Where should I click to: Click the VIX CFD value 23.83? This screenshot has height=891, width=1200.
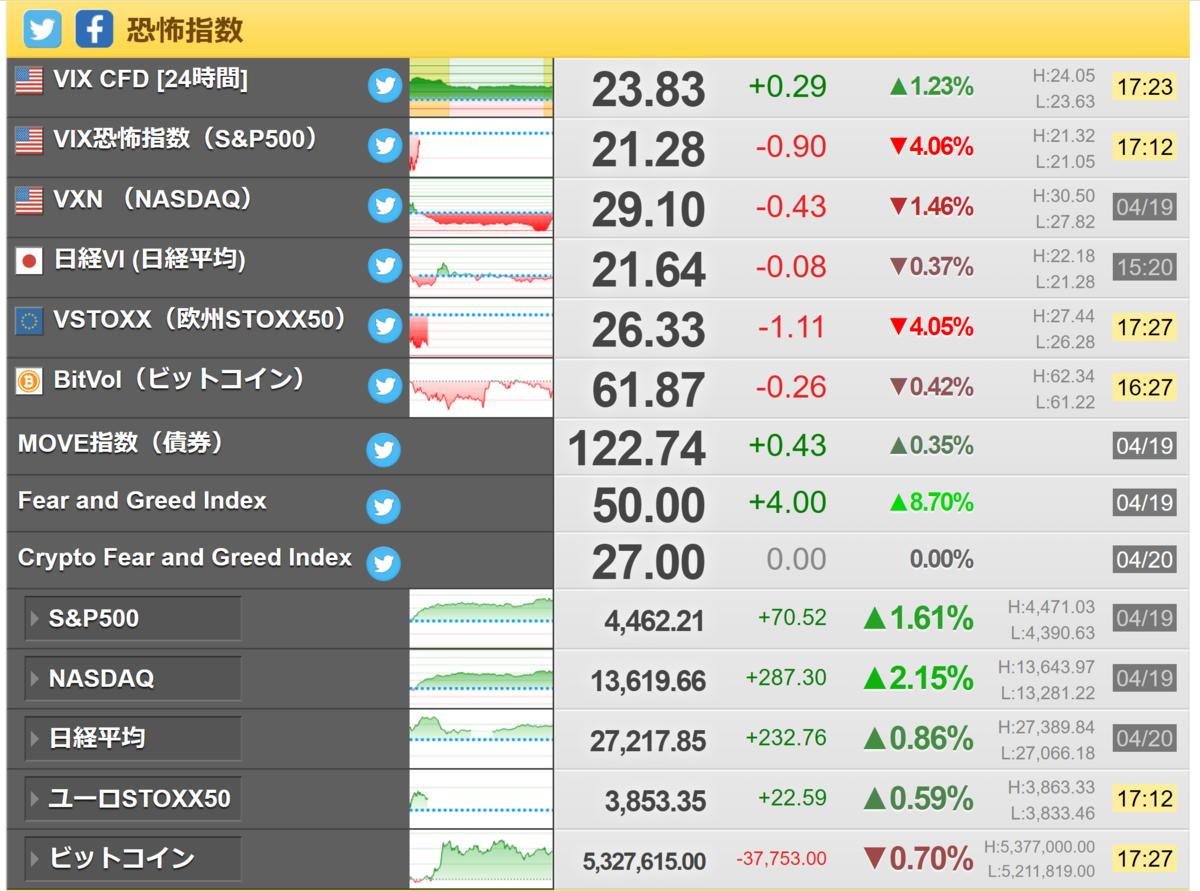click(x=648, y=91)
